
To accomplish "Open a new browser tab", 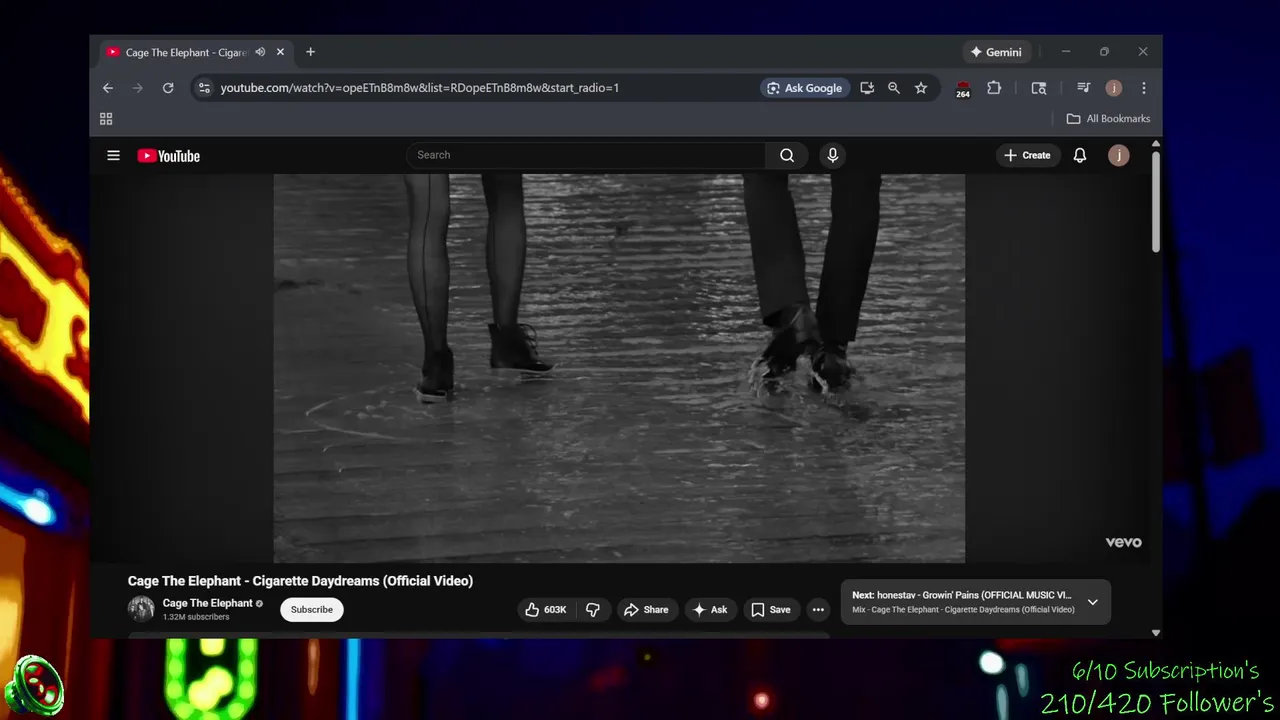I will 310,52.
